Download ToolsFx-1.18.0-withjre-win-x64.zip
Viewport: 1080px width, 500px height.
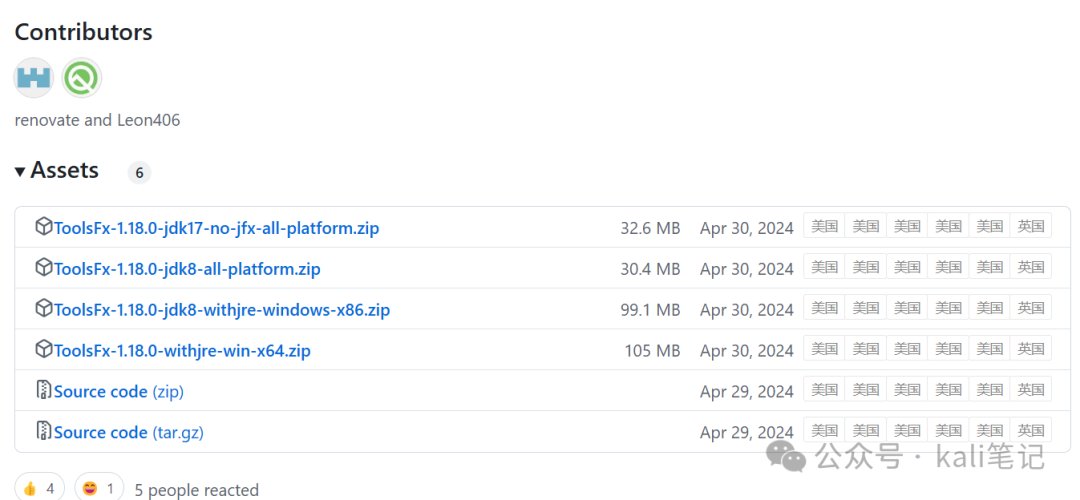click(x=182, y=351)
